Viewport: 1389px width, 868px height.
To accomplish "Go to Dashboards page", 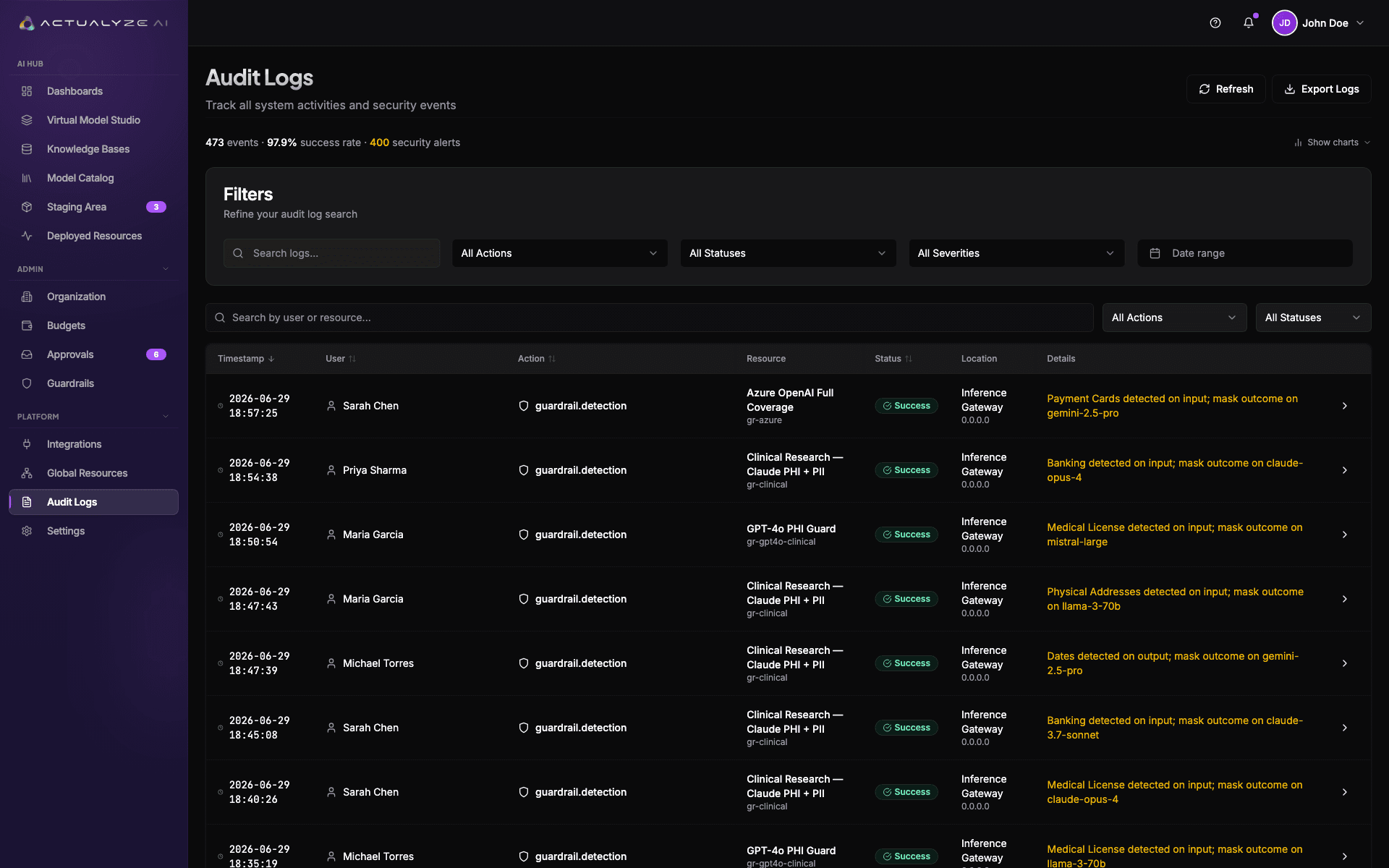I will click(93, 91).
